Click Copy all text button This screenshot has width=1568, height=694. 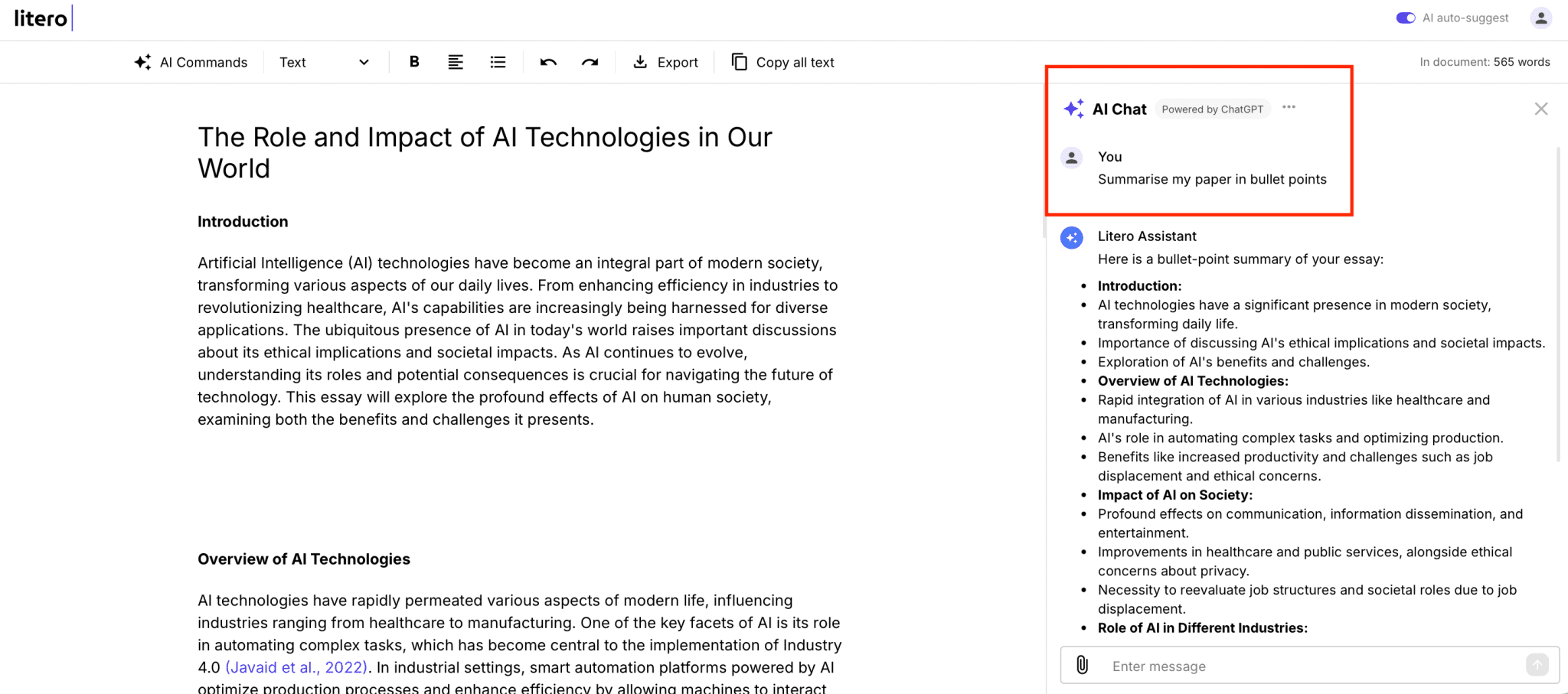[782, 62]
